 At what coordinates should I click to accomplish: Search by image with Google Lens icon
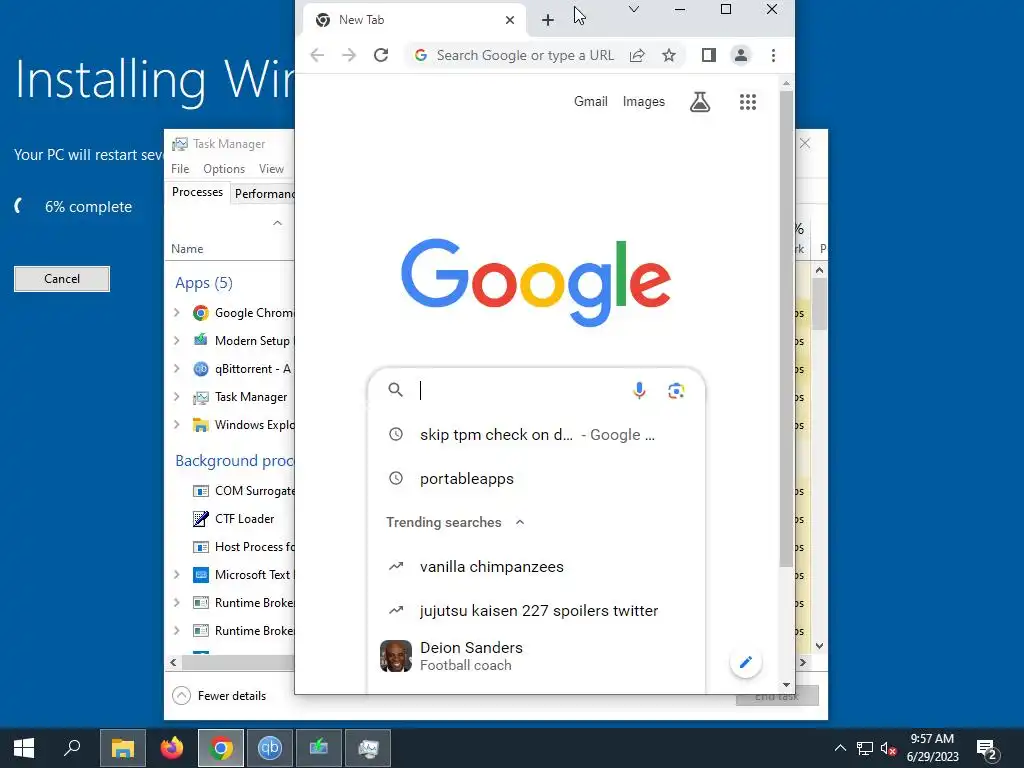pos(676,391)
